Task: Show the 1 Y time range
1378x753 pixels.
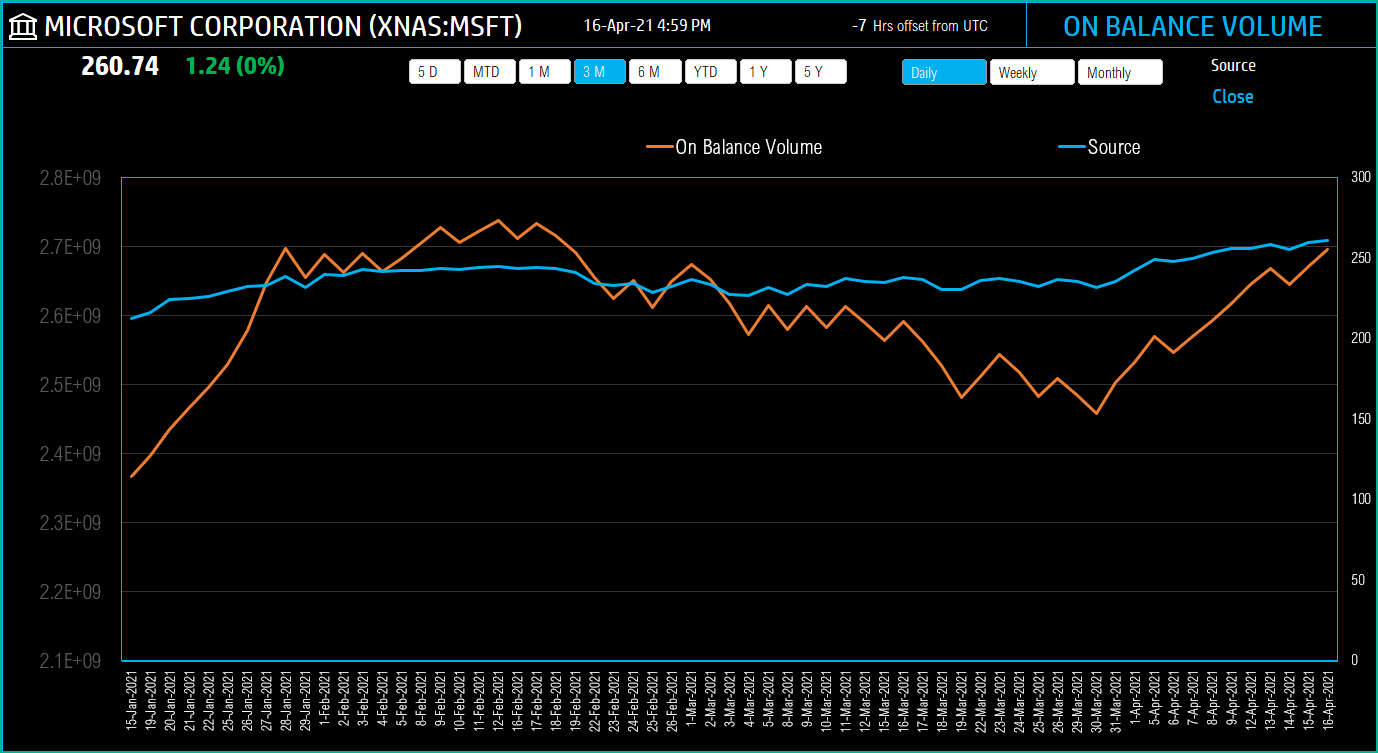Action: (766, 72)
